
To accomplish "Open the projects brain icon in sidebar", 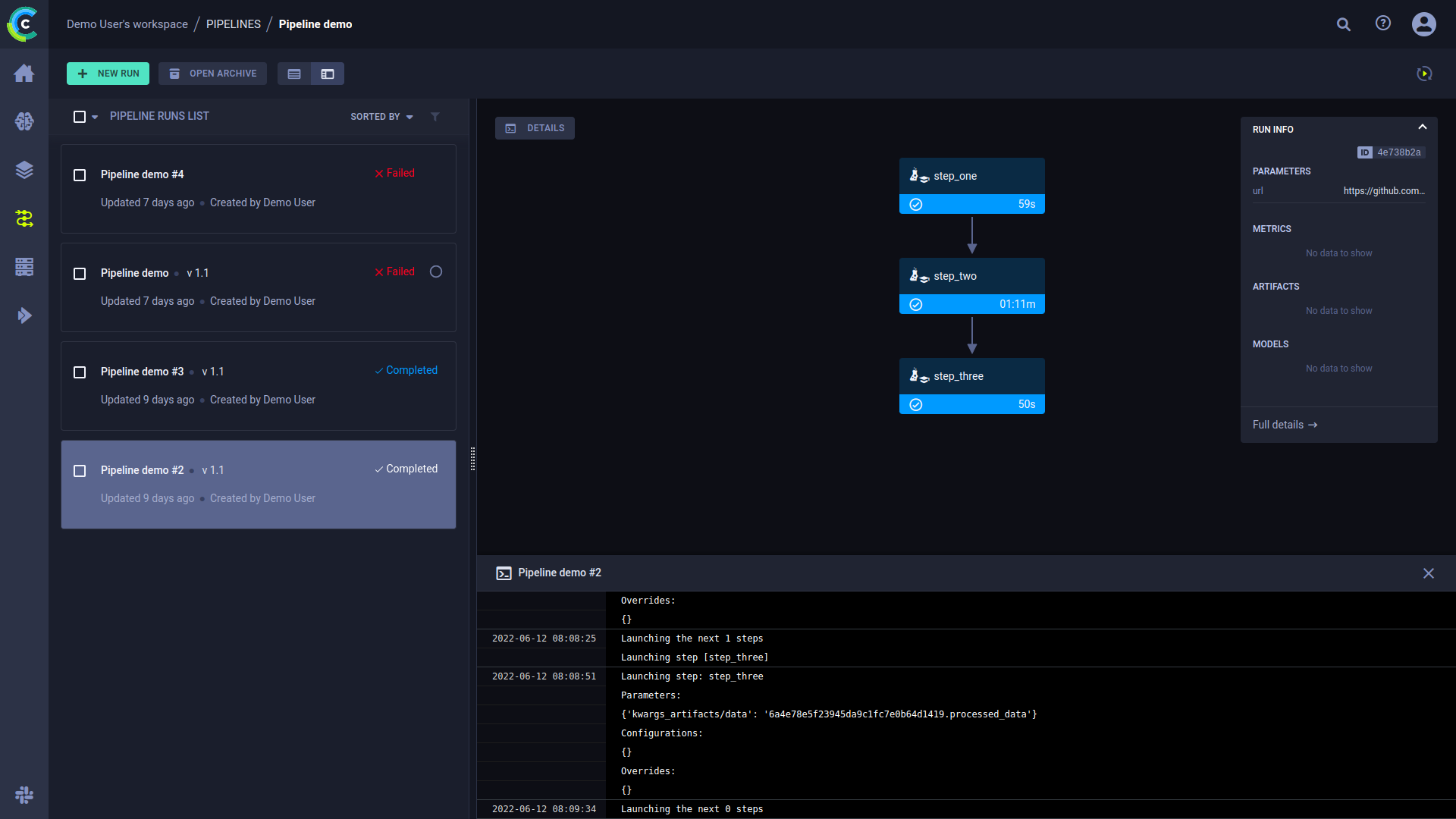I will pos(24,121).
